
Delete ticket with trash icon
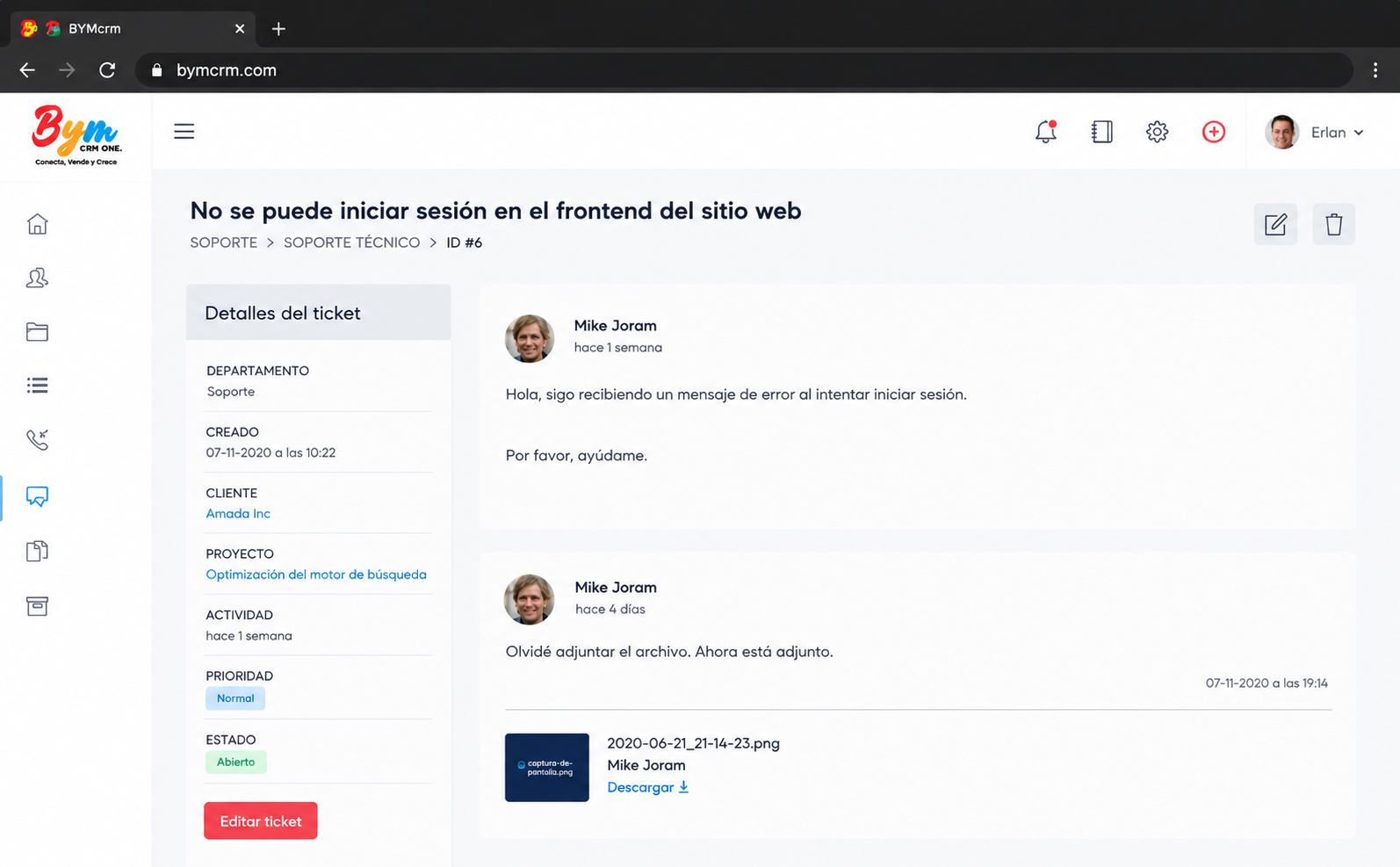(x=1333, y=224)
